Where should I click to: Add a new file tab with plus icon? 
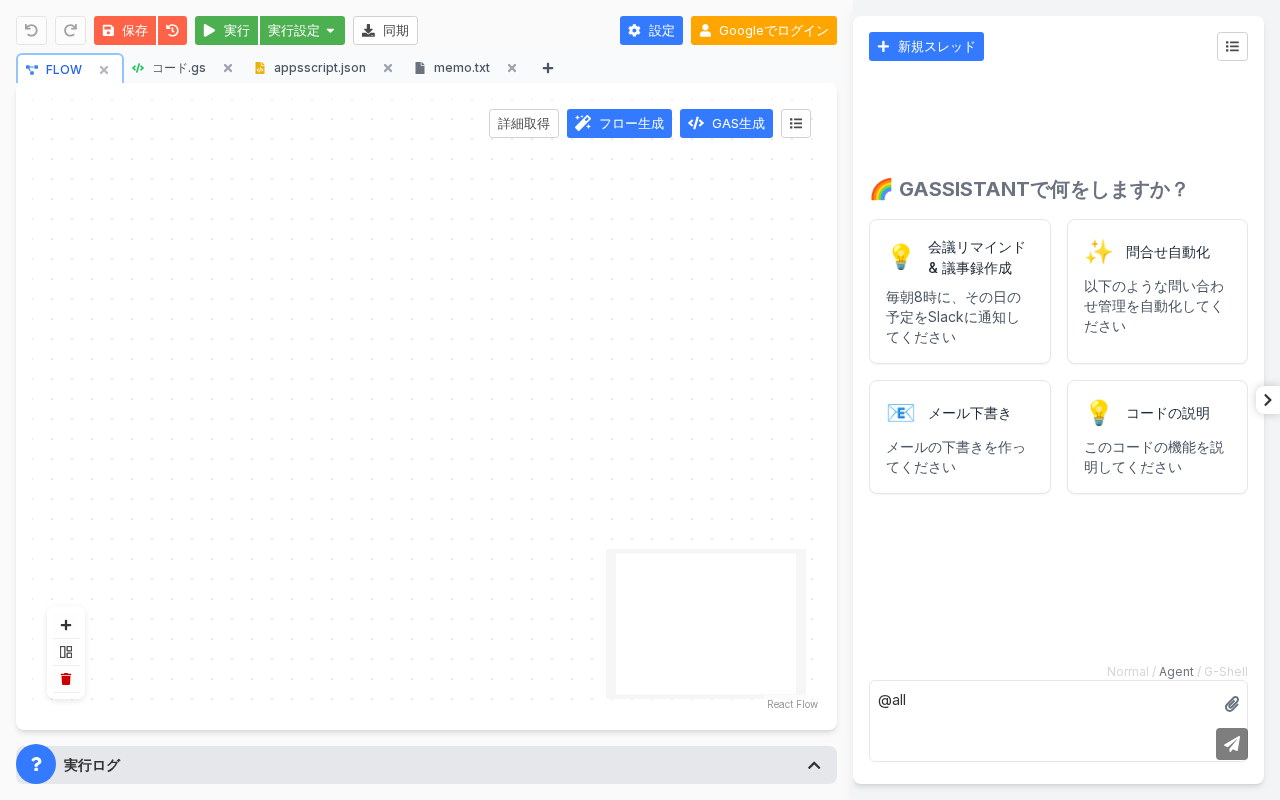tap(548, 68)
